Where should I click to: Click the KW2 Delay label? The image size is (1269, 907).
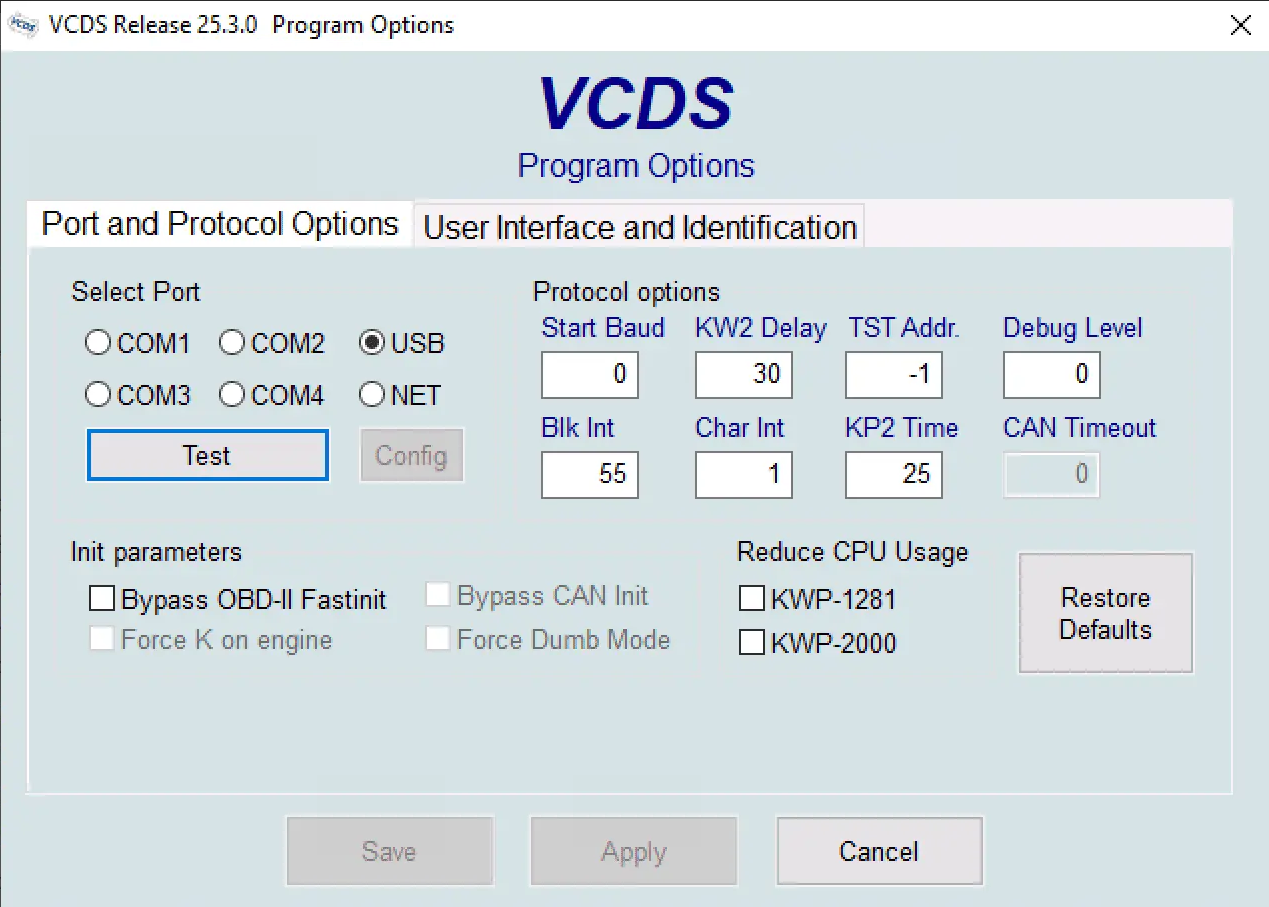pos(761,328)
